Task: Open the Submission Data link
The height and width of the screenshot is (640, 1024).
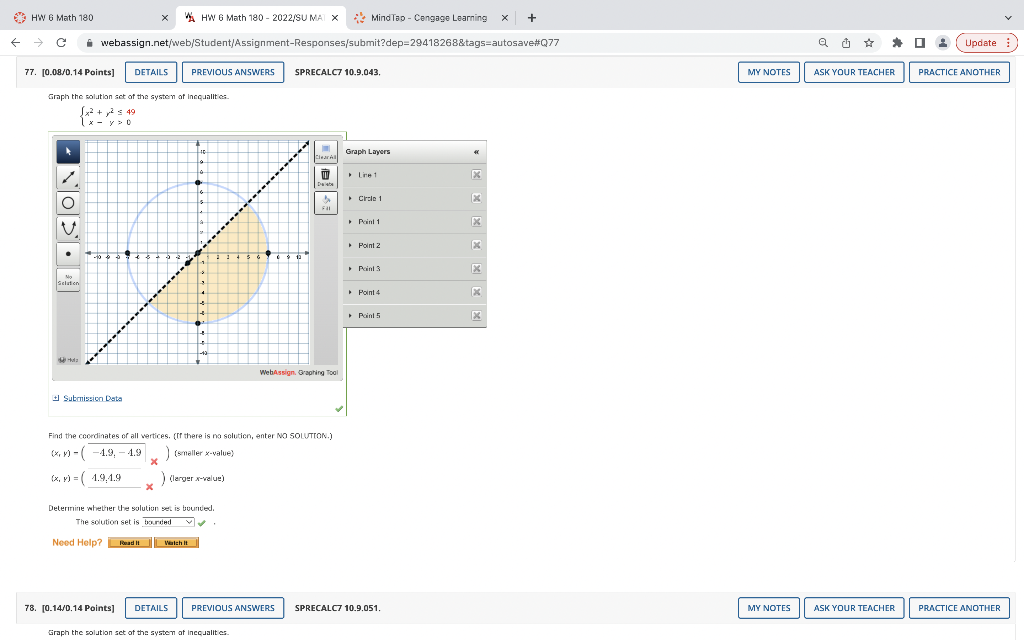Action: pos(91,397)
